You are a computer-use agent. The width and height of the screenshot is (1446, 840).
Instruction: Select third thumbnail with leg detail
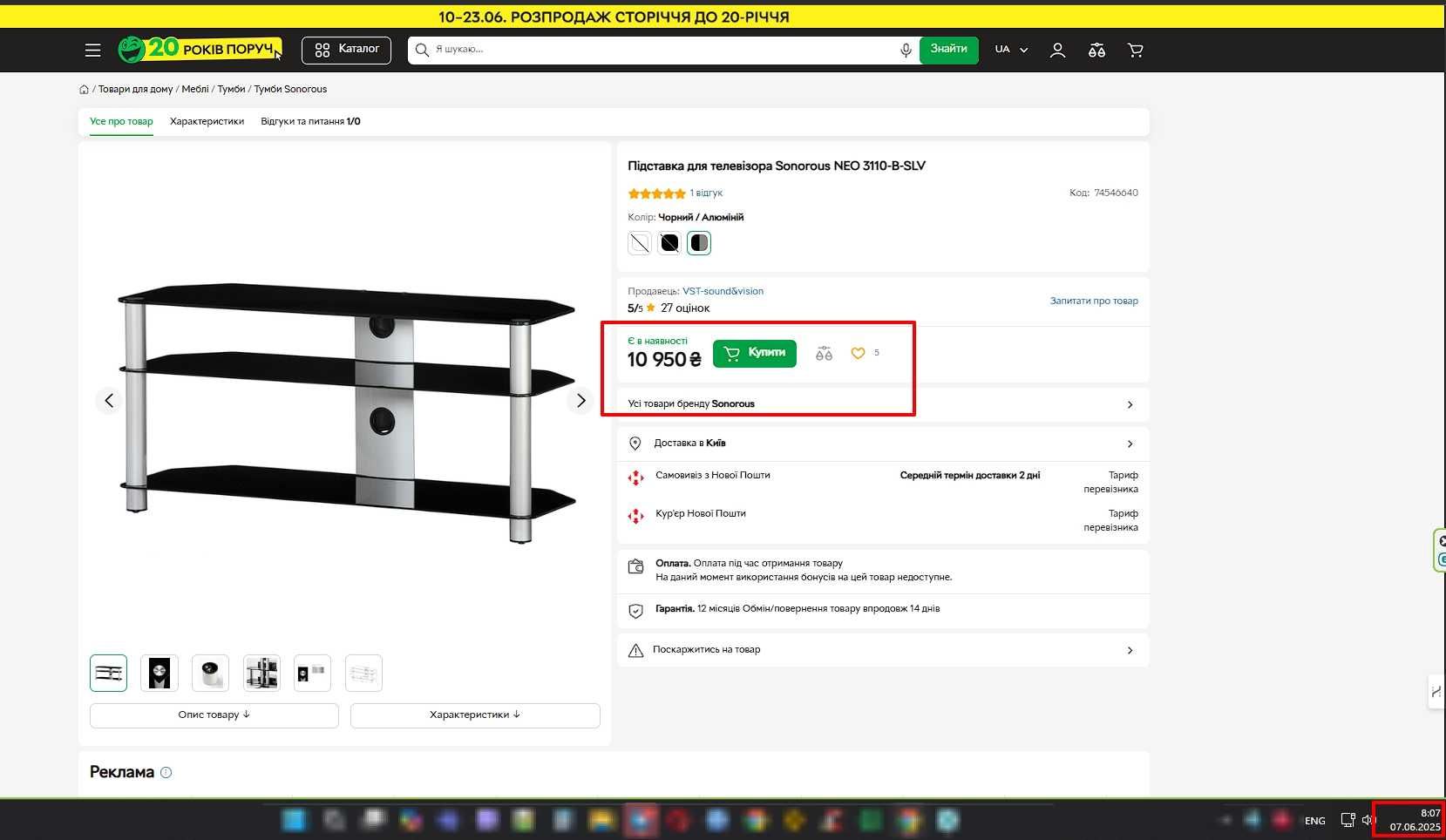210,673
